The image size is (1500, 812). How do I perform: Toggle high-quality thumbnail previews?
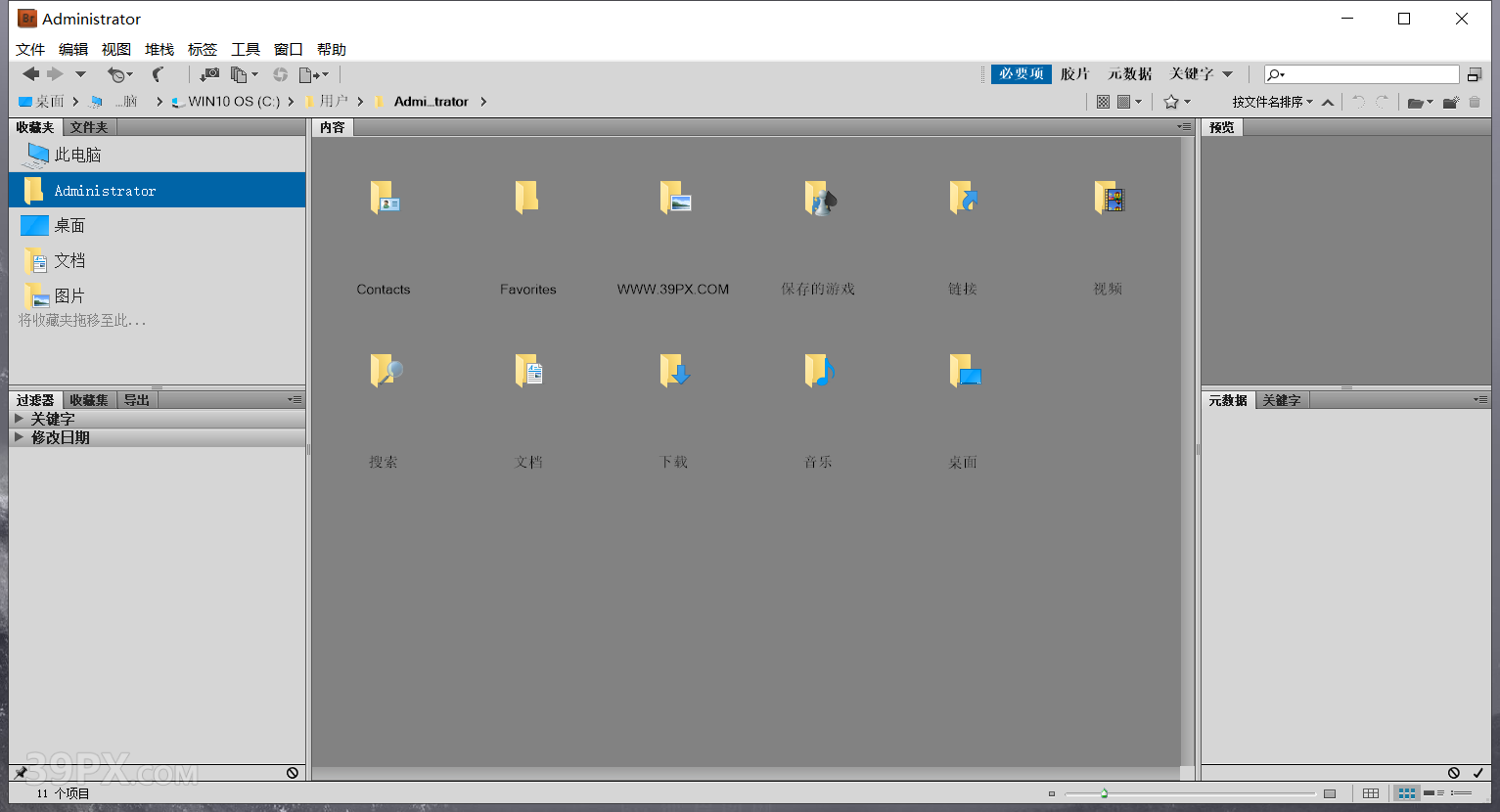(x=1123, y=102)
